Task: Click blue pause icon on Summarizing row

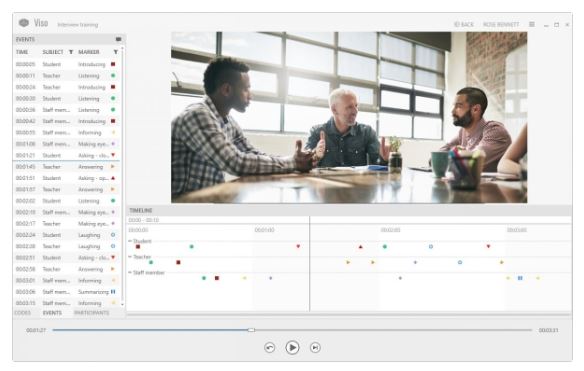Action: click(x=113, y=292)
